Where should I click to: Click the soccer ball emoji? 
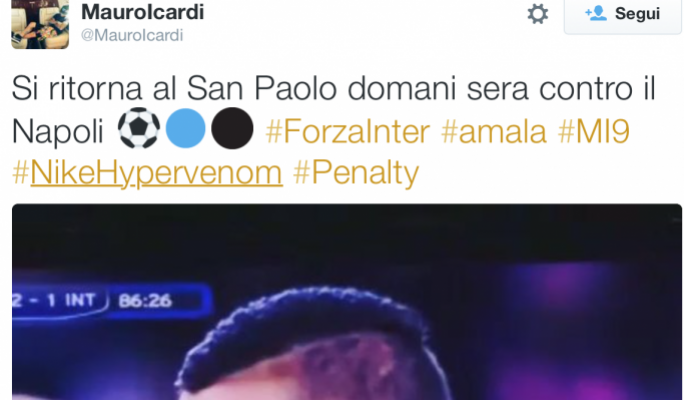coord(139,129)
